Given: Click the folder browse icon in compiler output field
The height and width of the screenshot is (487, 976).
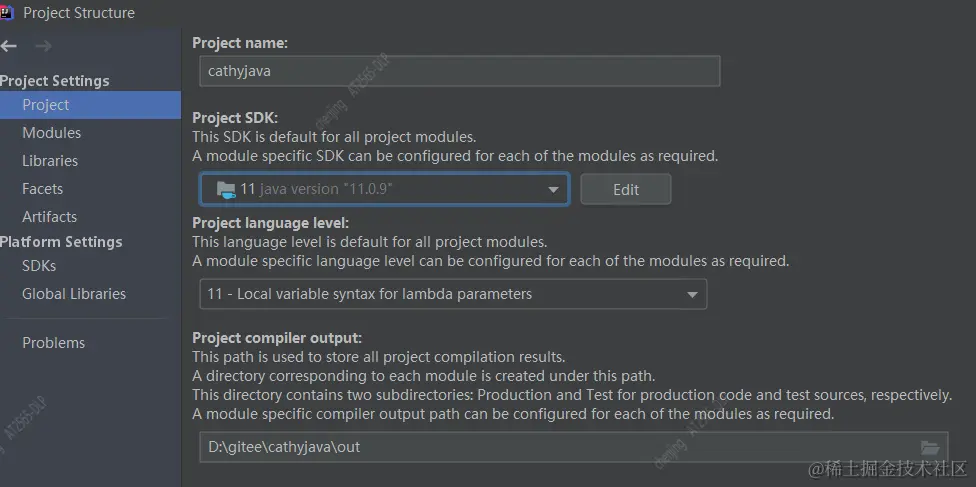Looking at the screenshot, I should [930, 447].
